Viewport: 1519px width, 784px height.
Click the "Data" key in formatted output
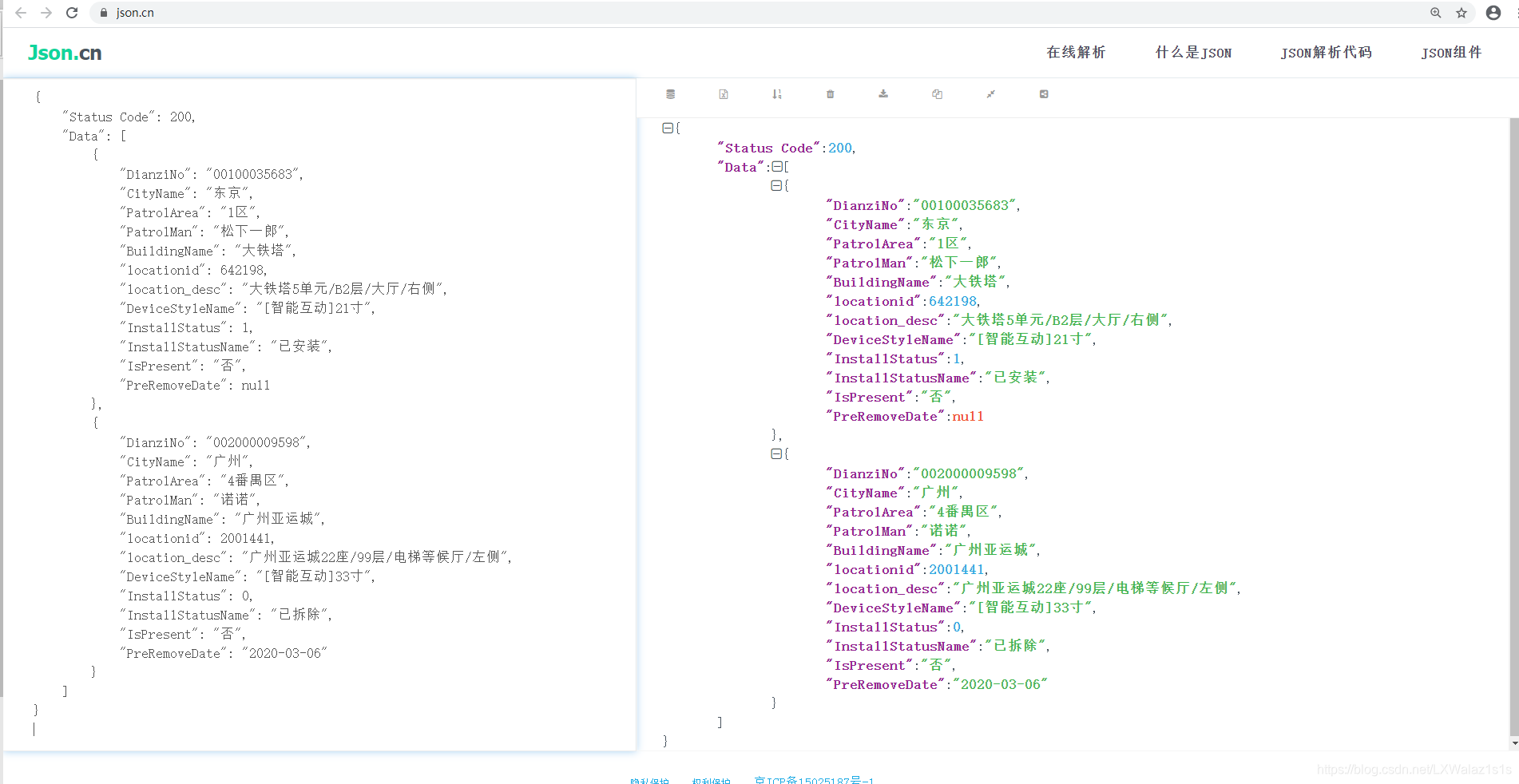740,167
